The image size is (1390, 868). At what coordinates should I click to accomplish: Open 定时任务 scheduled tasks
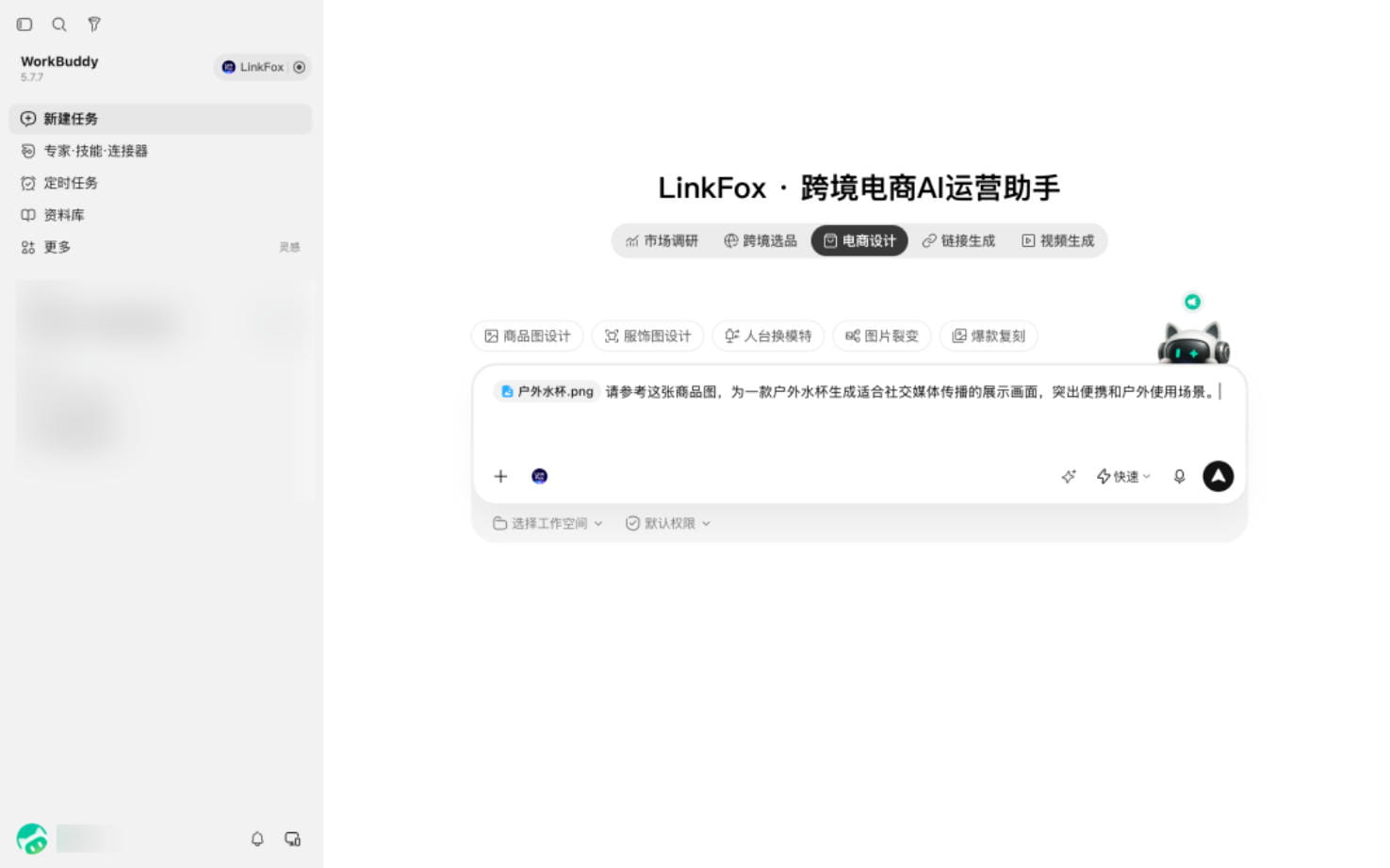point(160,183)
